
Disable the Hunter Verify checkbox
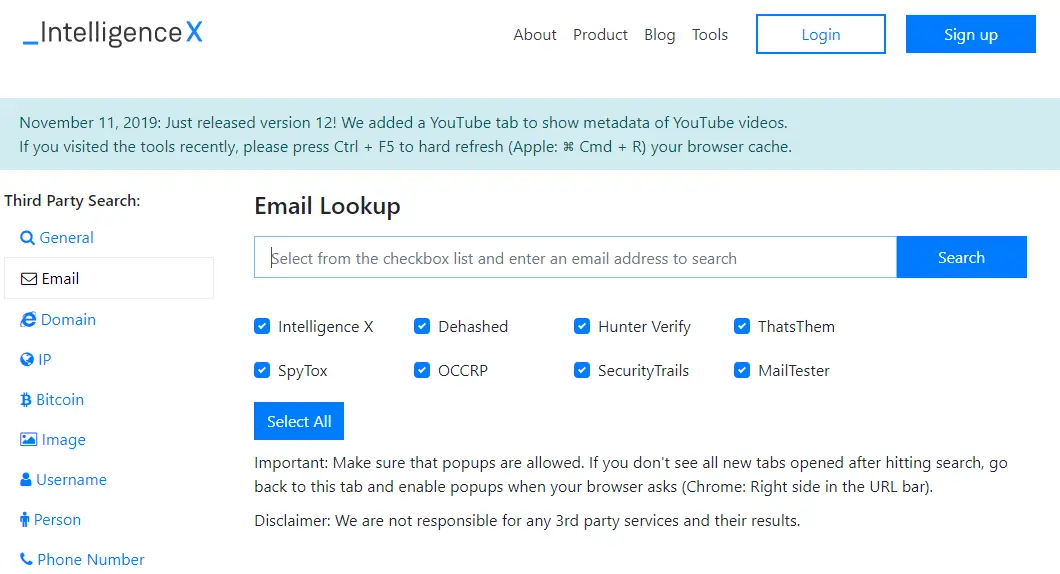click(582, 326)
